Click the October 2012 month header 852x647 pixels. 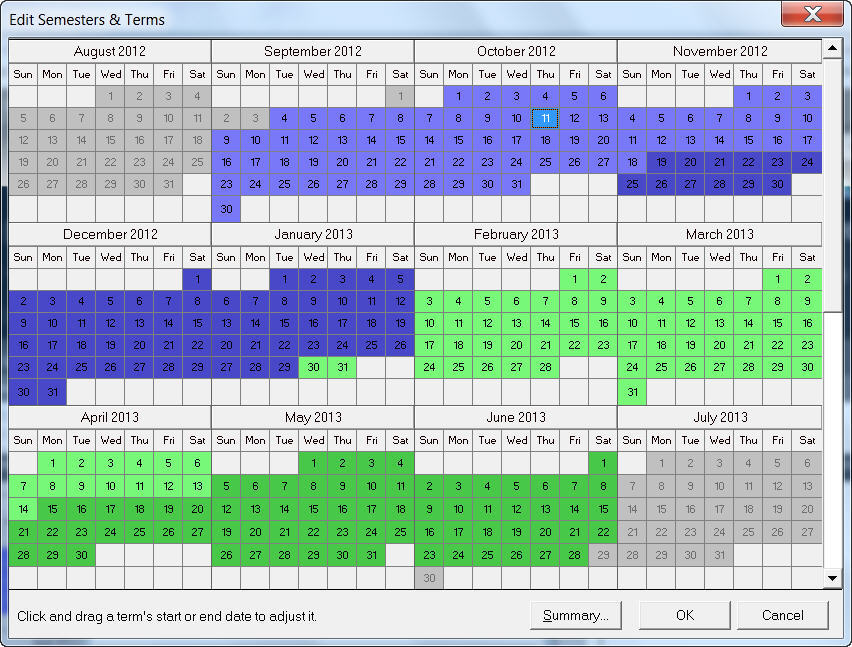pyautogui.click(x=515, y=51)
